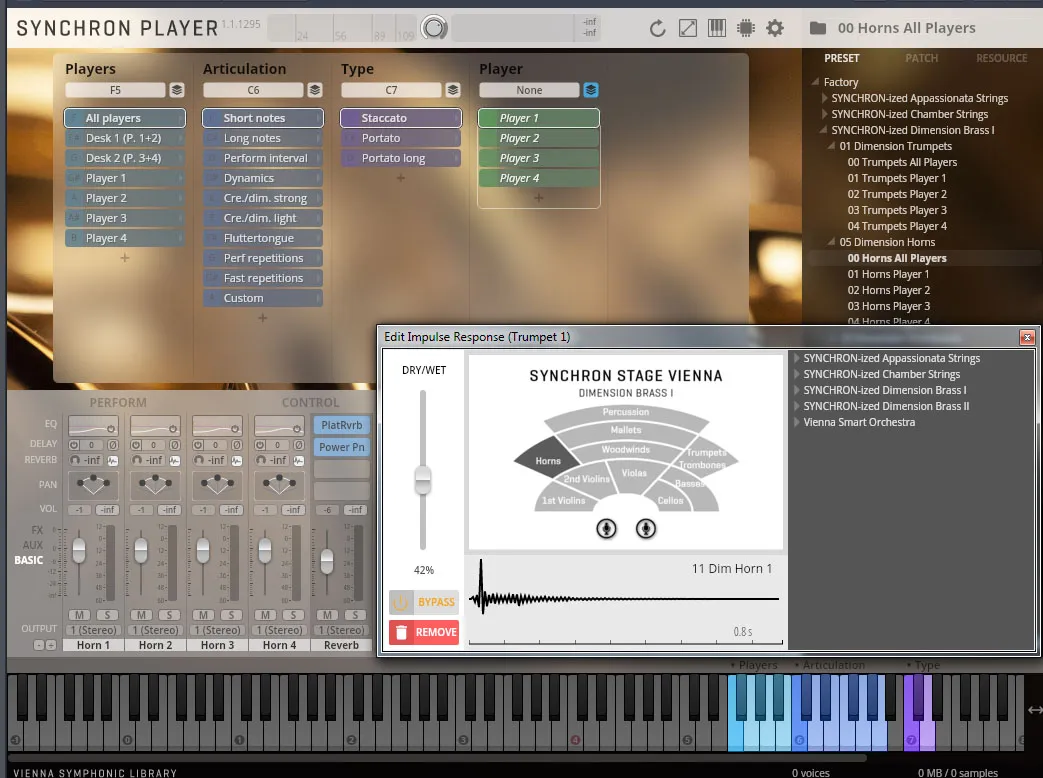Click the master volume knob in header
This screenshot has height=778, width=1043.
click(x=434, y=28)
